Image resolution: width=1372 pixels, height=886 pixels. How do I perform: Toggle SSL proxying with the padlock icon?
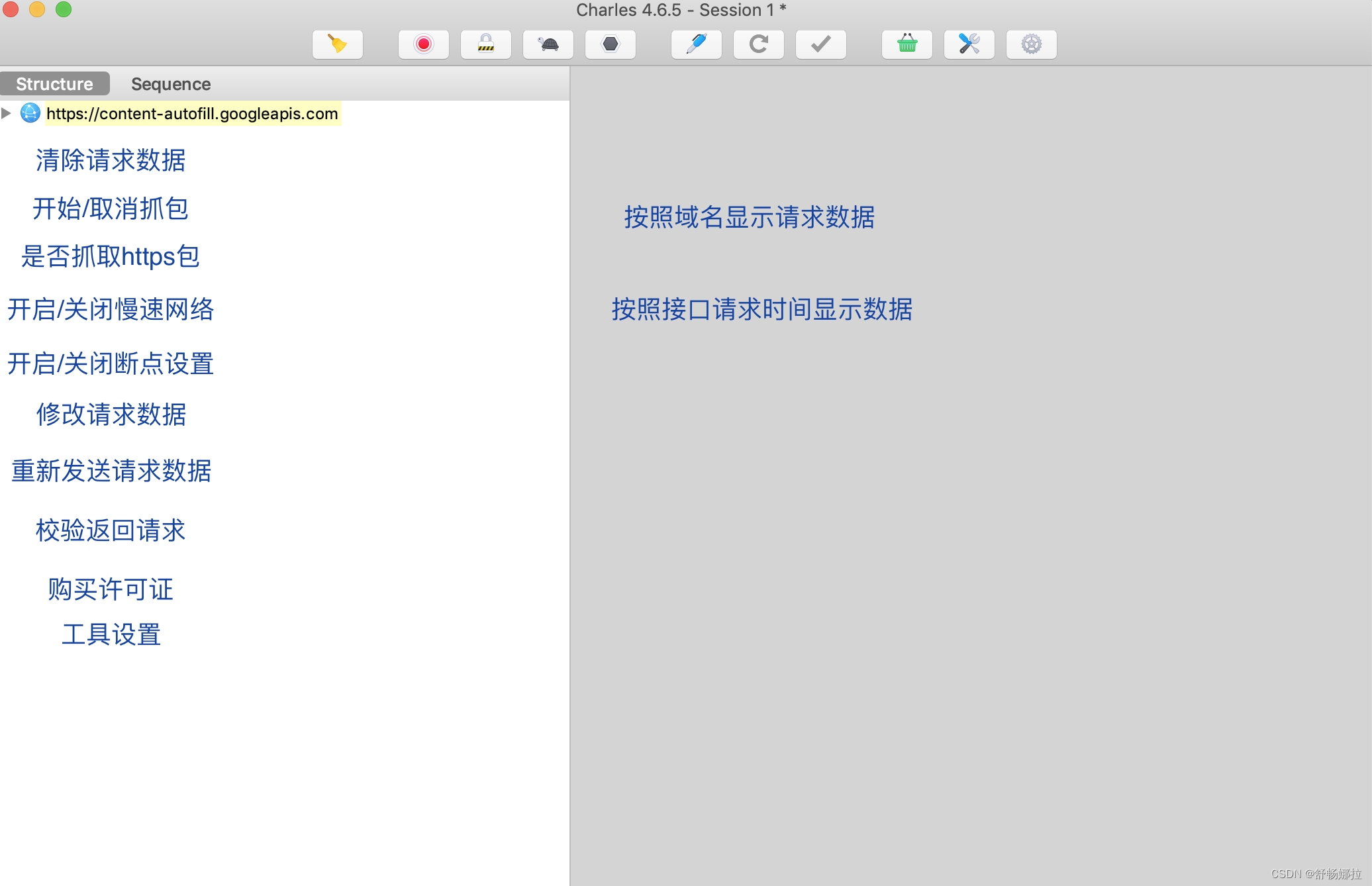pos(486,44)
